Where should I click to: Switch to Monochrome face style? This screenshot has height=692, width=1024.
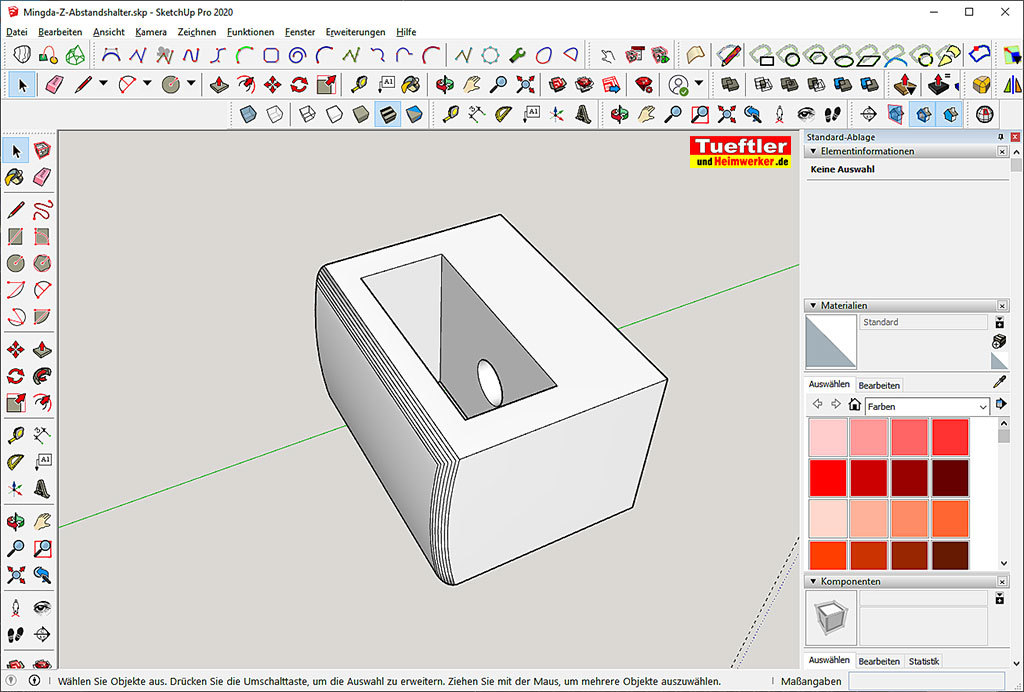pos(414,114)
